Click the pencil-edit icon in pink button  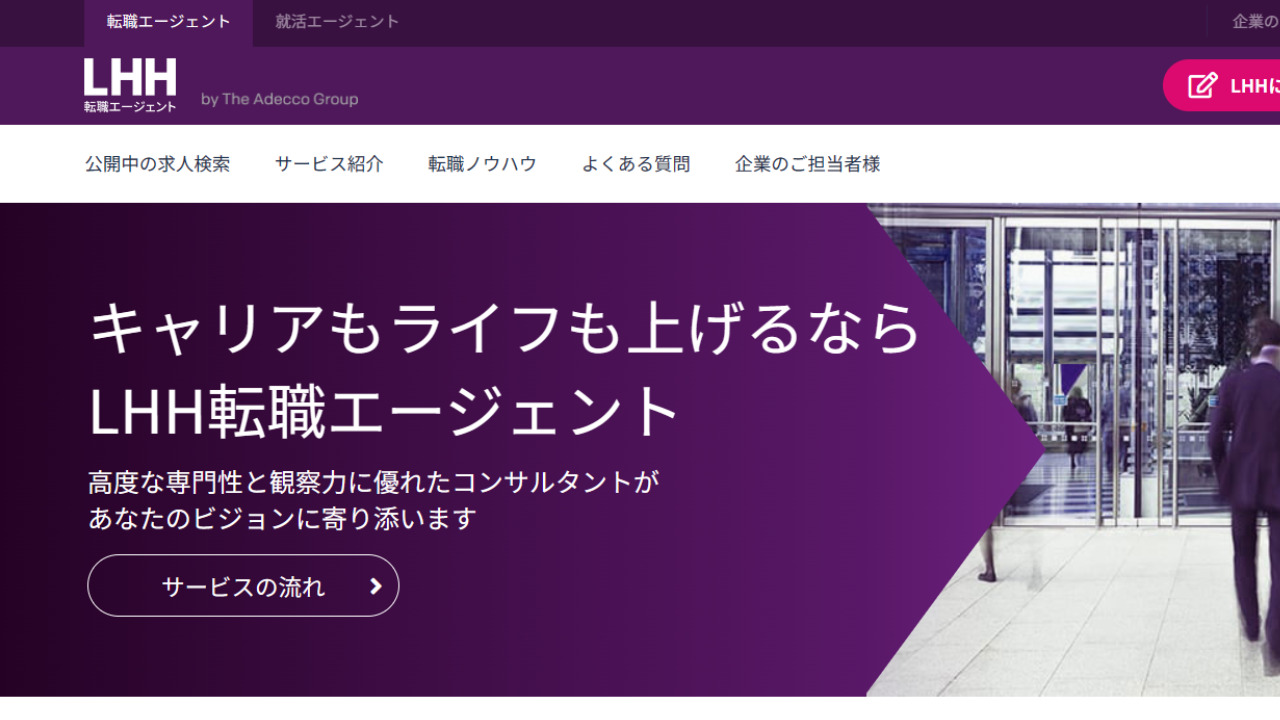[x=1202, y=86]
